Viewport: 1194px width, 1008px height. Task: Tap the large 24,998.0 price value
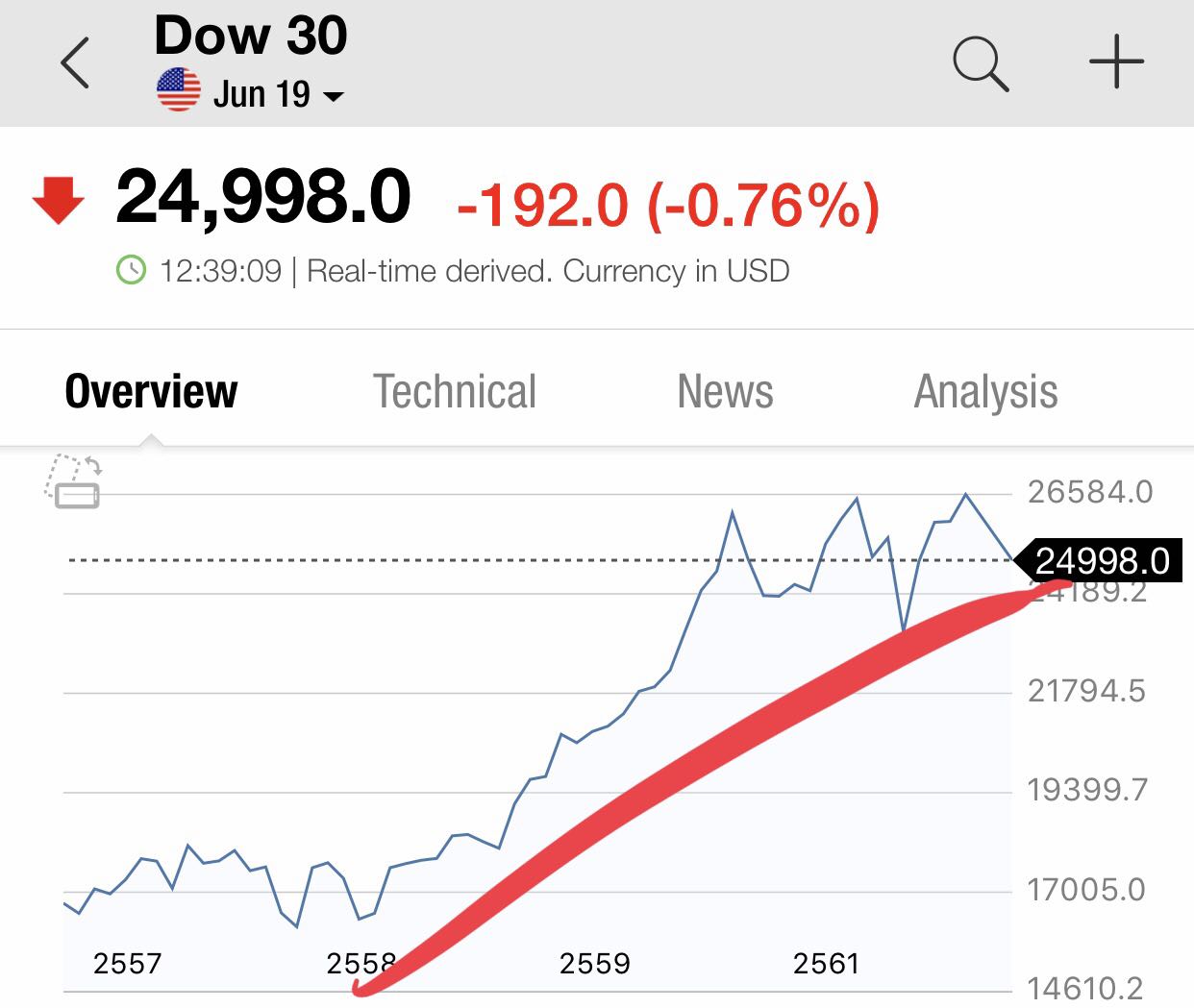[x=262, y=197]
